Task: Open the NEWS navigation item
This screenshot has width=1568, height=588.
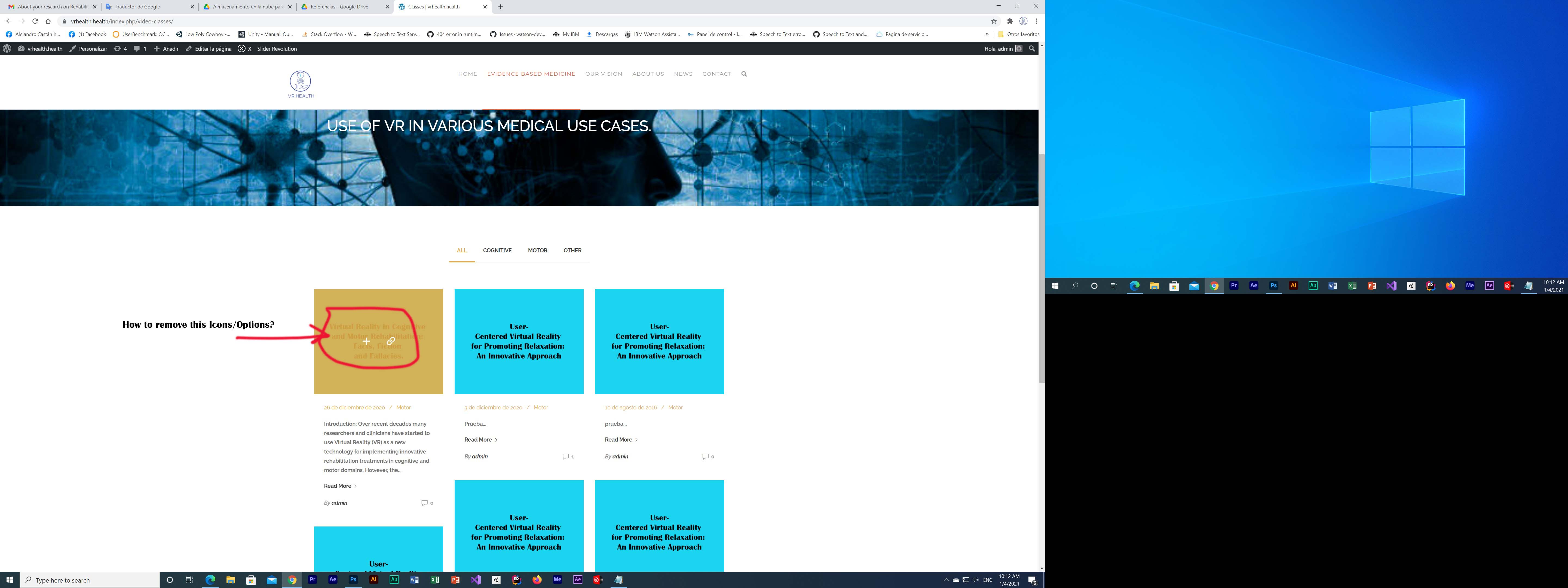Action: tap(683, 74)
